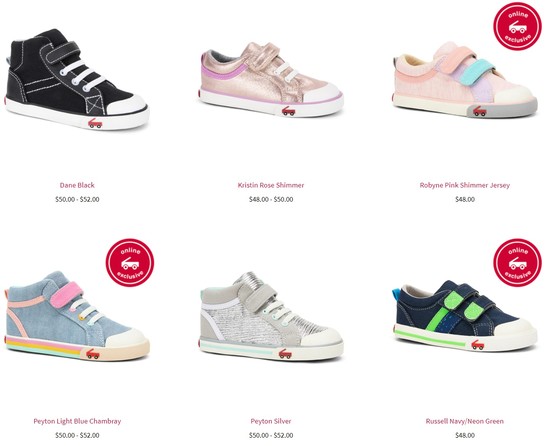Open the Peyton Silver shoe picture
Viewport: 550px width, 446px height.
click(x=271, y=316)
